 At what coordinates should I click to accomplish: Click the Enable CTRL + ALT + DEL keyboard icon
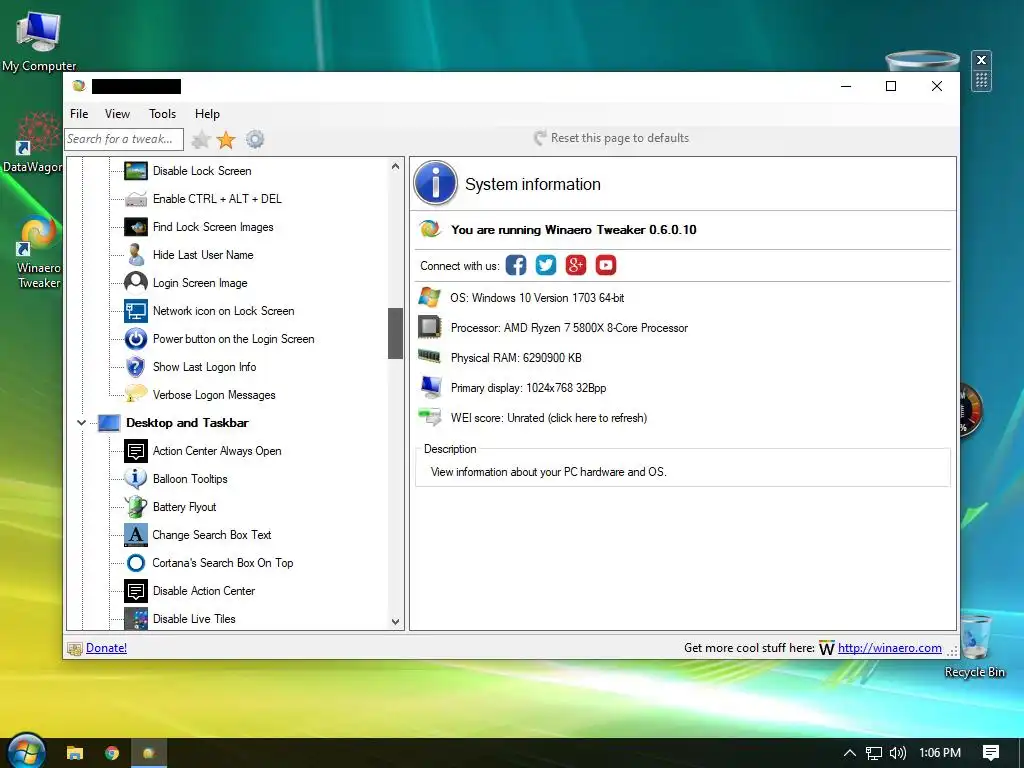tap(136, 199)
